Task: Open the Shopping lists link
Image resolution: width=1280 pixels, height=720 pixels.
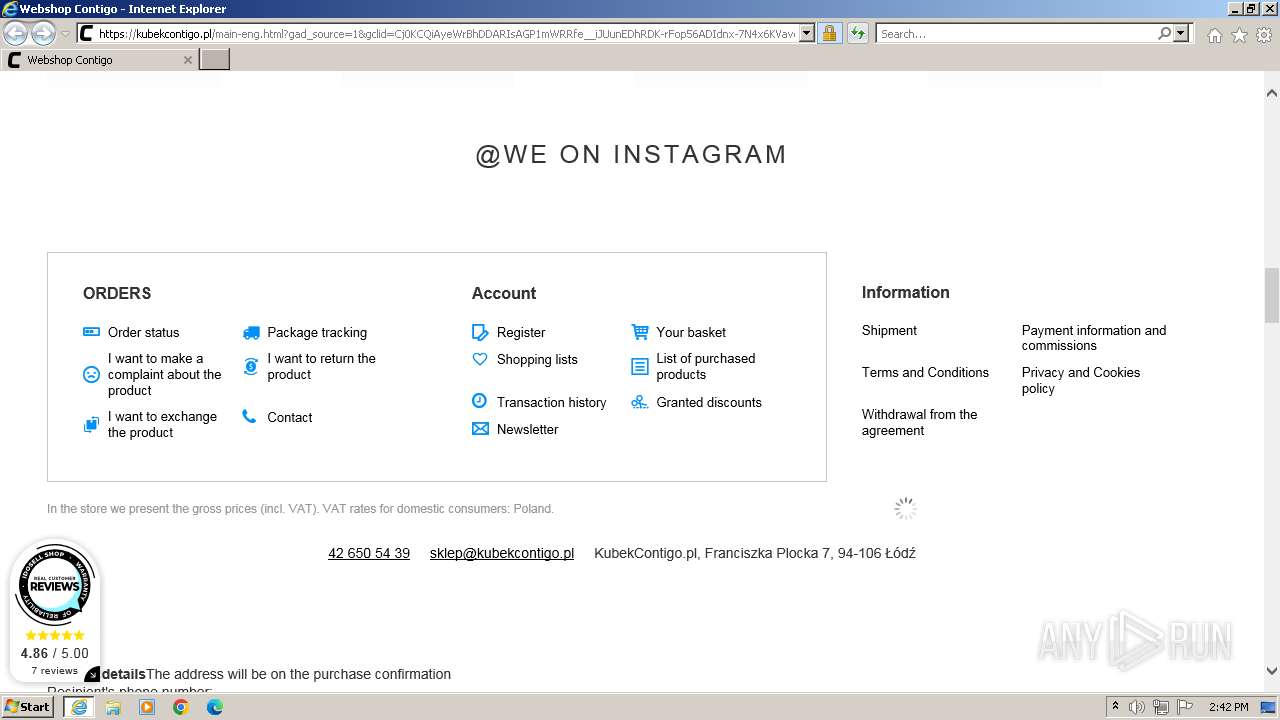Action: click(537, 359)
